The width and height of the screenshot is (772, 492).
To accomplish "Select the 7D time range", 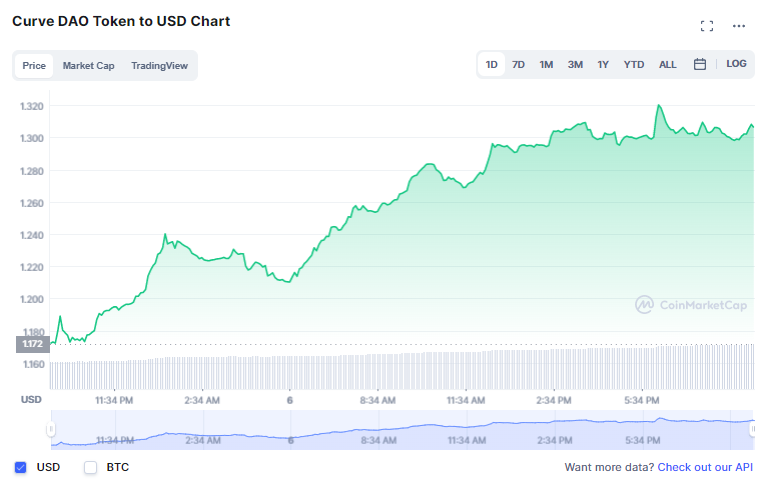I will [518, 65].
